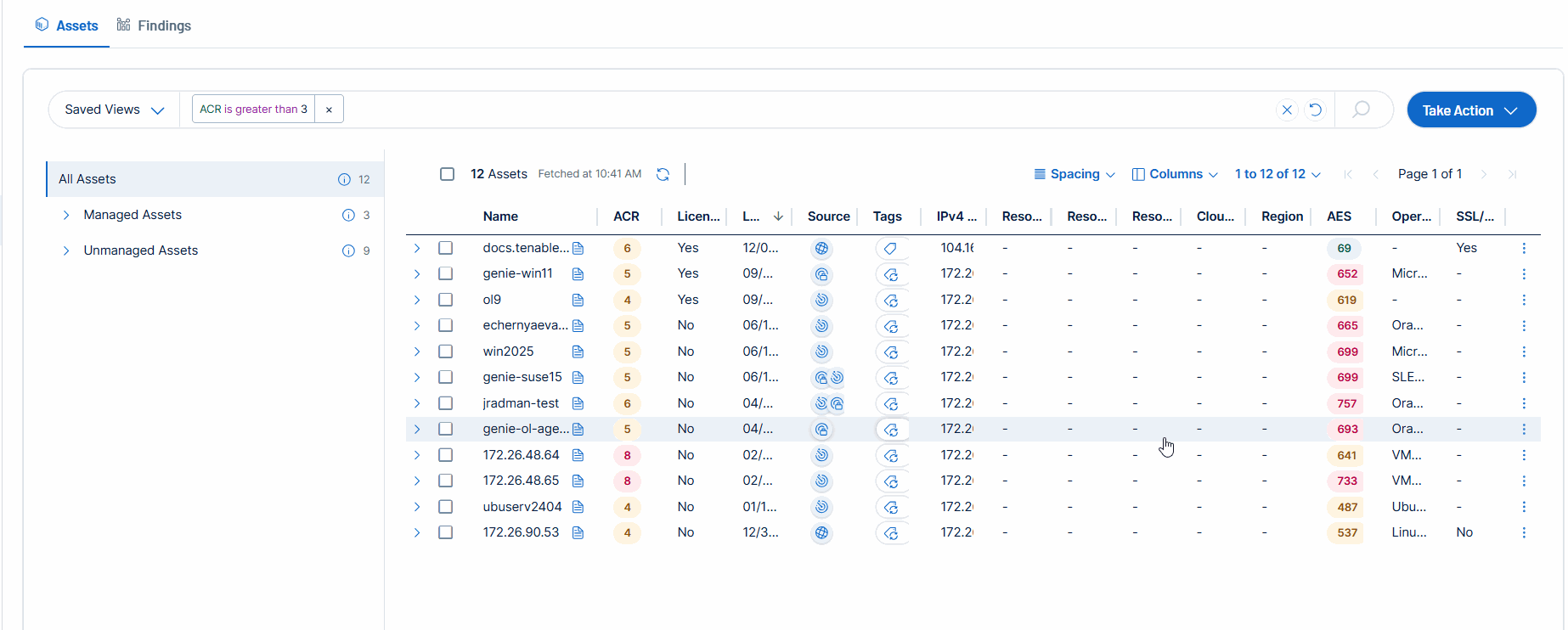Click the source icon in the ol9 row
This screenshot has width=1568, height=630.
pyautogui.click(x=821, y=300)
